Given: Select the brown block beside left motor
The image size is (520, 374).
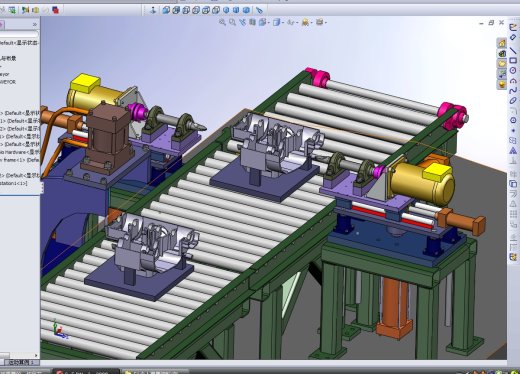Looking at the screenshot, I should tap(107, 137).
